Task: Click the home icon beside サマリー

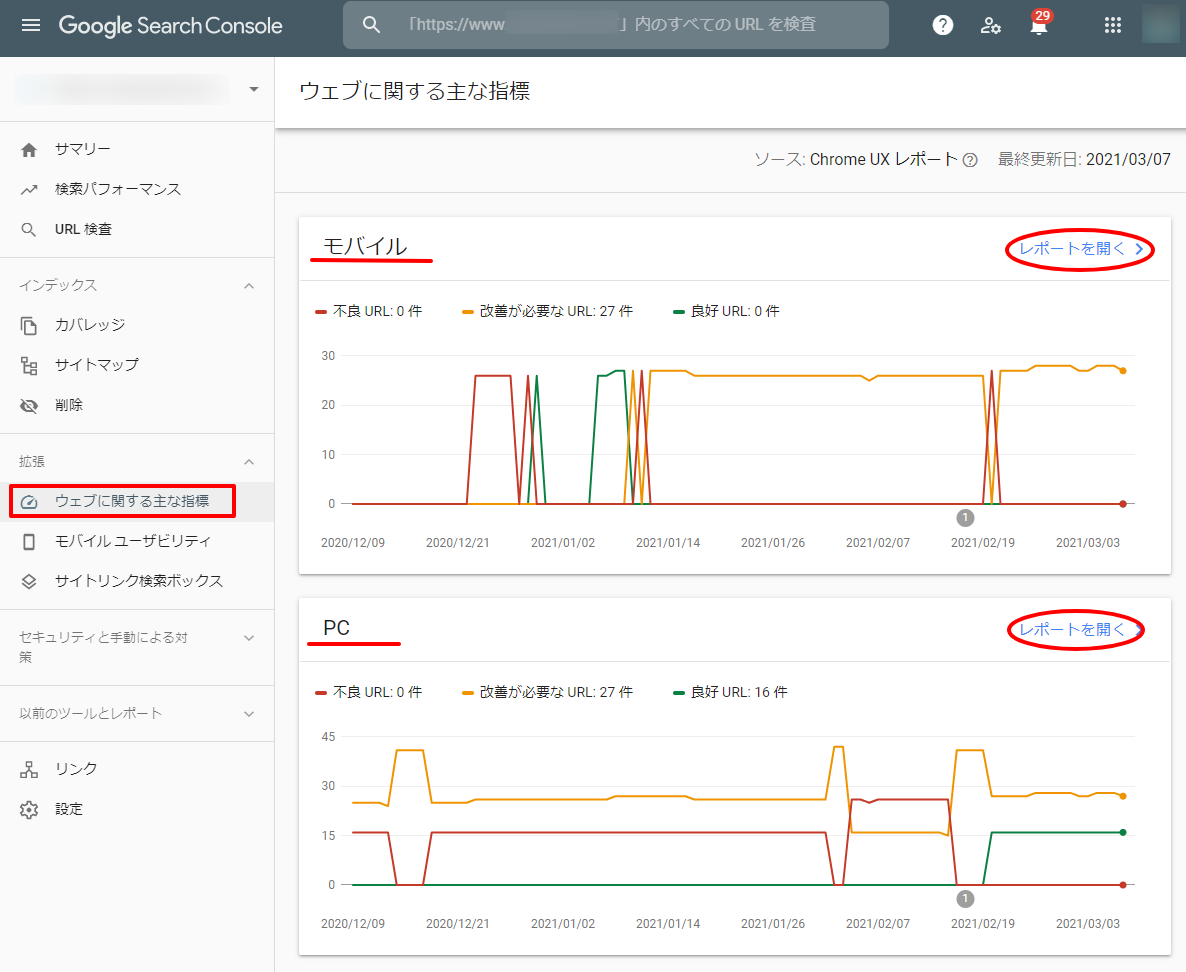Action: point(29,150)
